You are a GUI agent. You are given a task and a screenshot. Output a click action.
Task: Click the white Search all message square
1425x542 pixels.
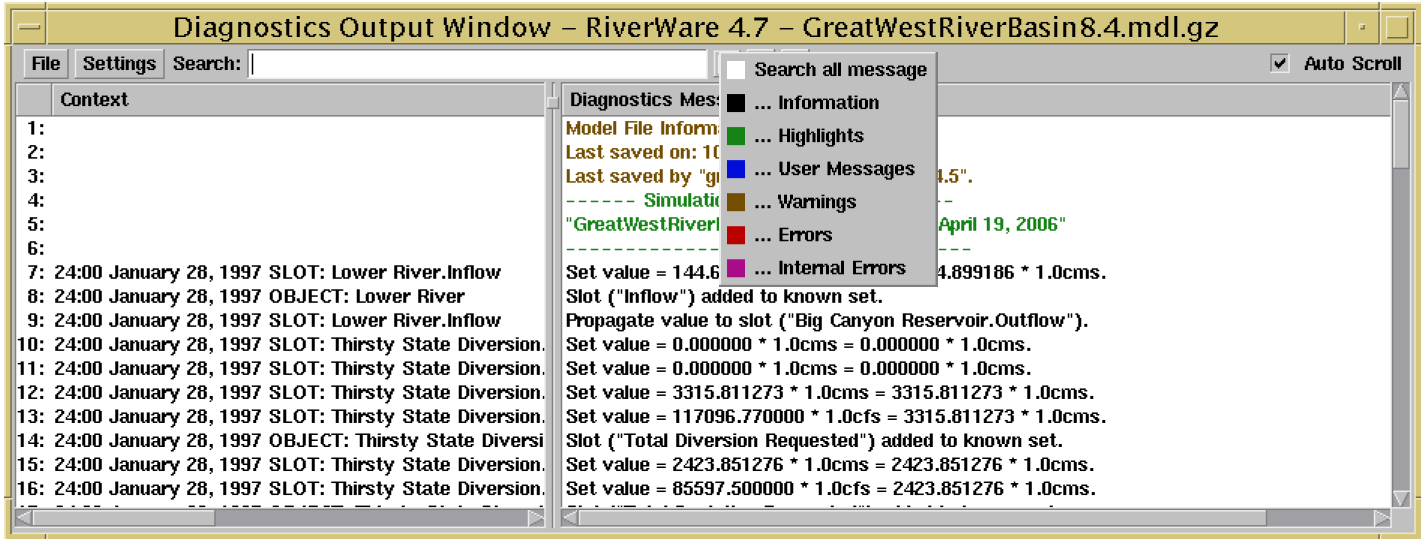(x=736, y=70)
